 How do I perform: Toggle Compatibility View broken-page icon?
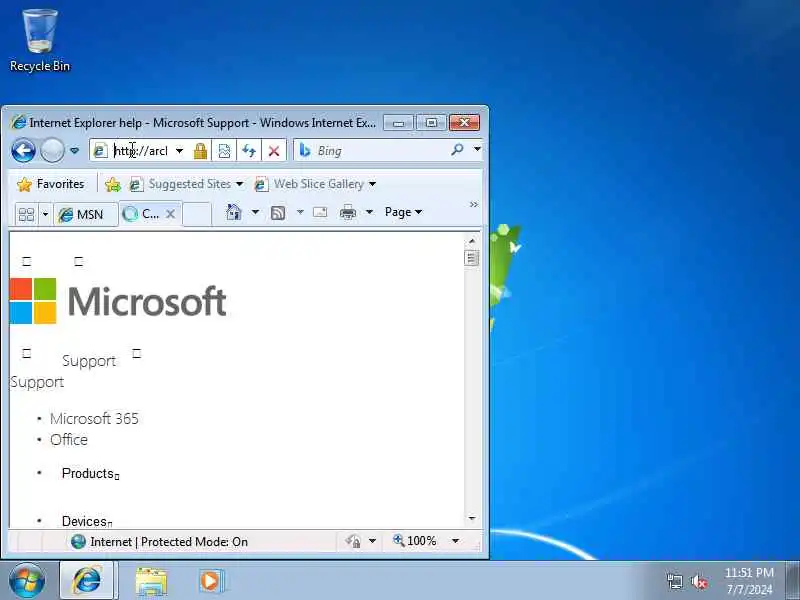(224, 151)
